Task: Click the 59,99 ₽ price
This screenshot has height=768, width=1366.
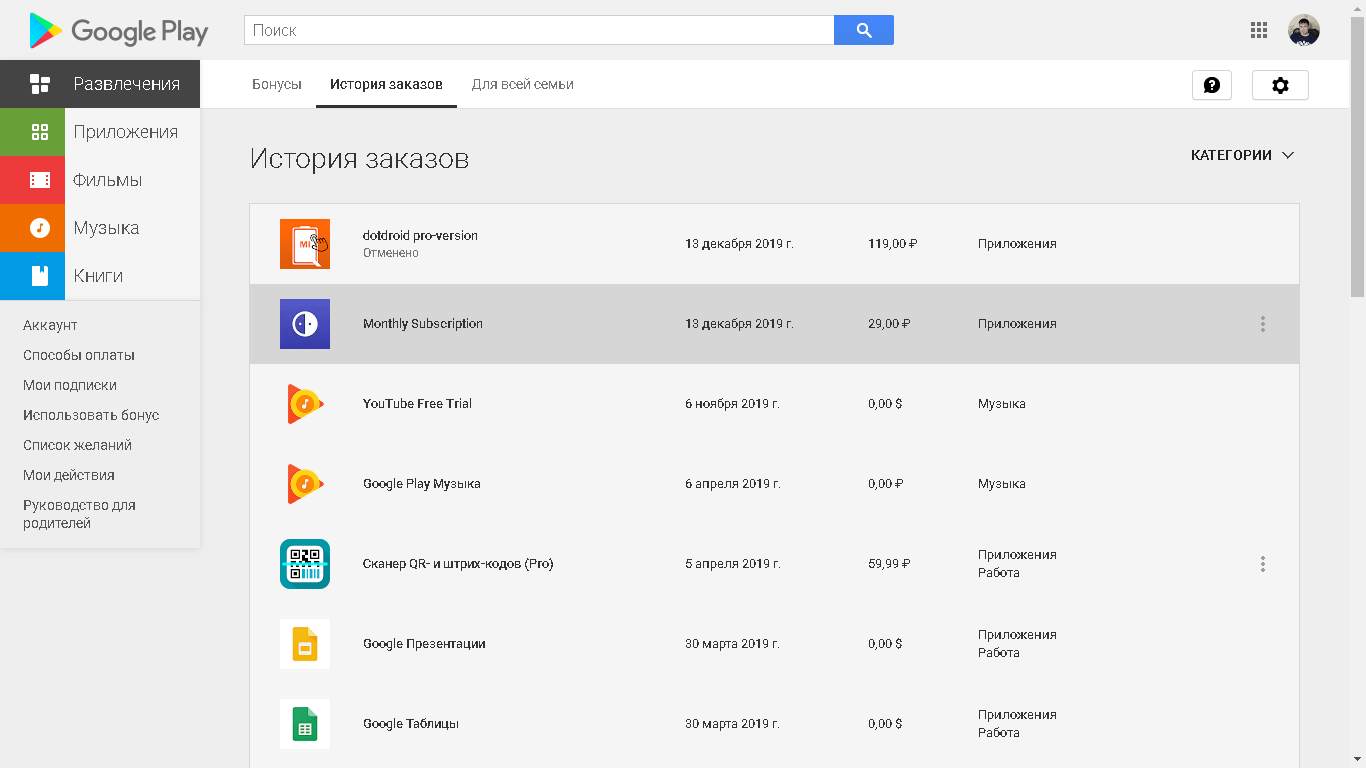Action: tap(890, 564)
